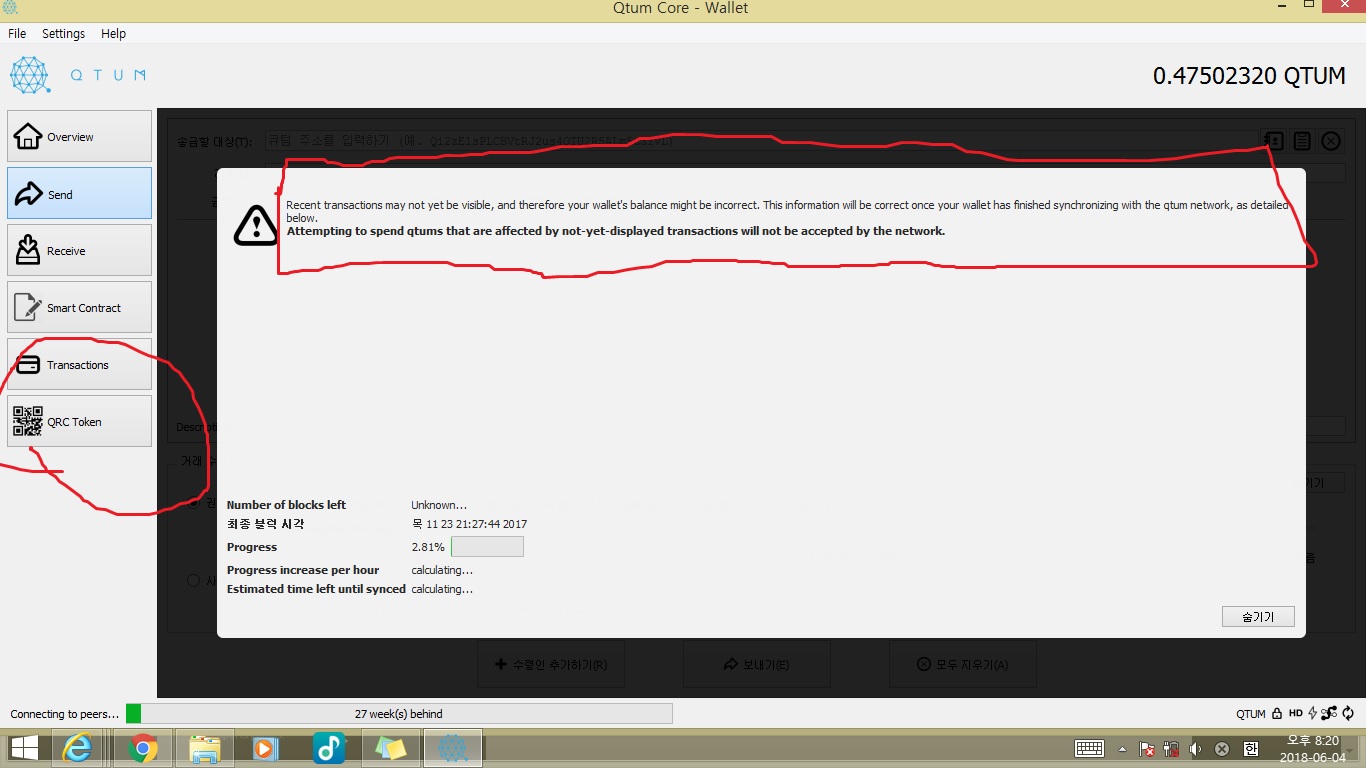The image size is (1366, 768).
Task: Click the sync progress bar in the overlay
Action: coord(487,547)
